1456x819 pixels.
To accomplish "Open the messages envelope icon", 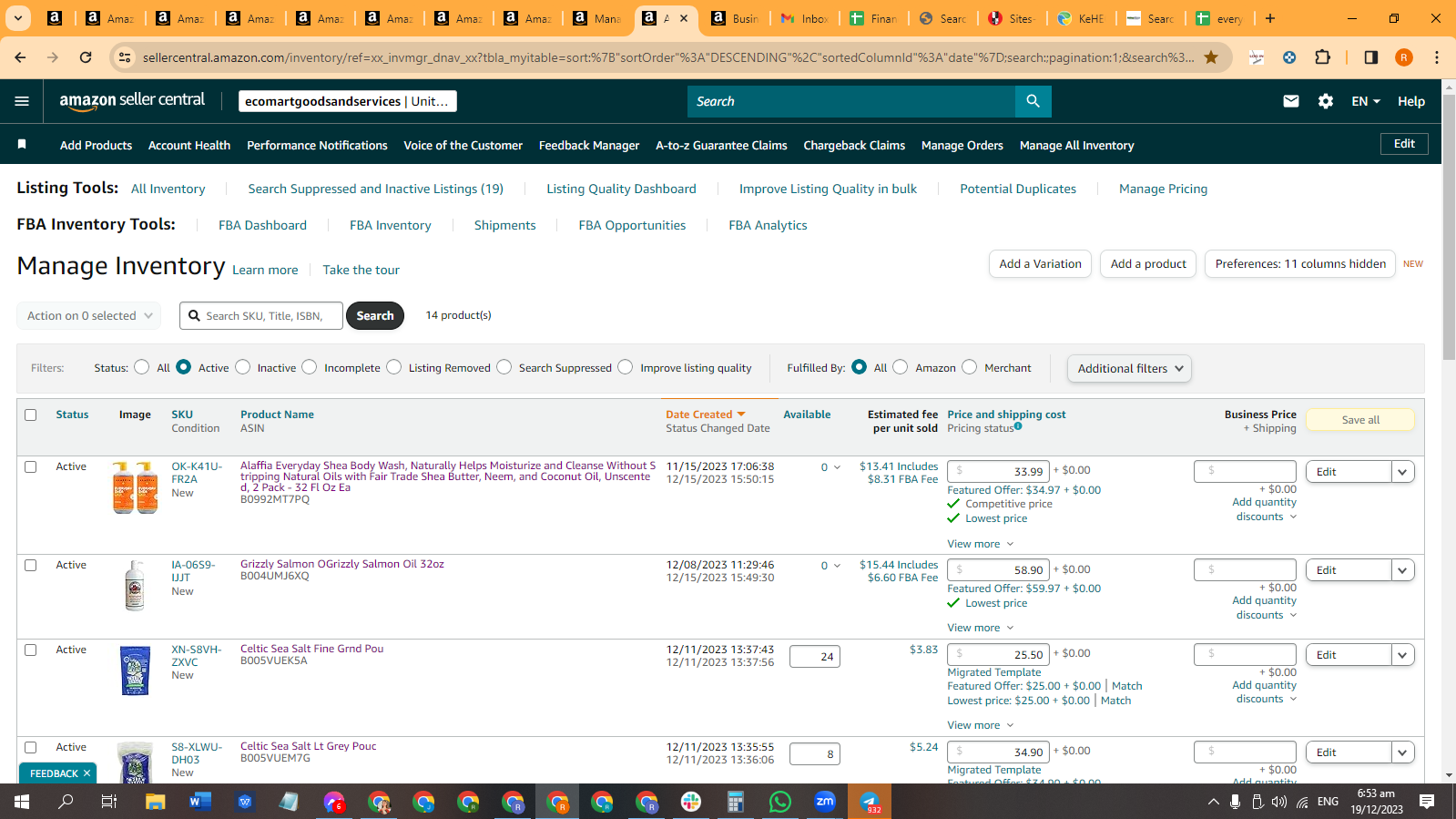I will [x=1291, y=101].
